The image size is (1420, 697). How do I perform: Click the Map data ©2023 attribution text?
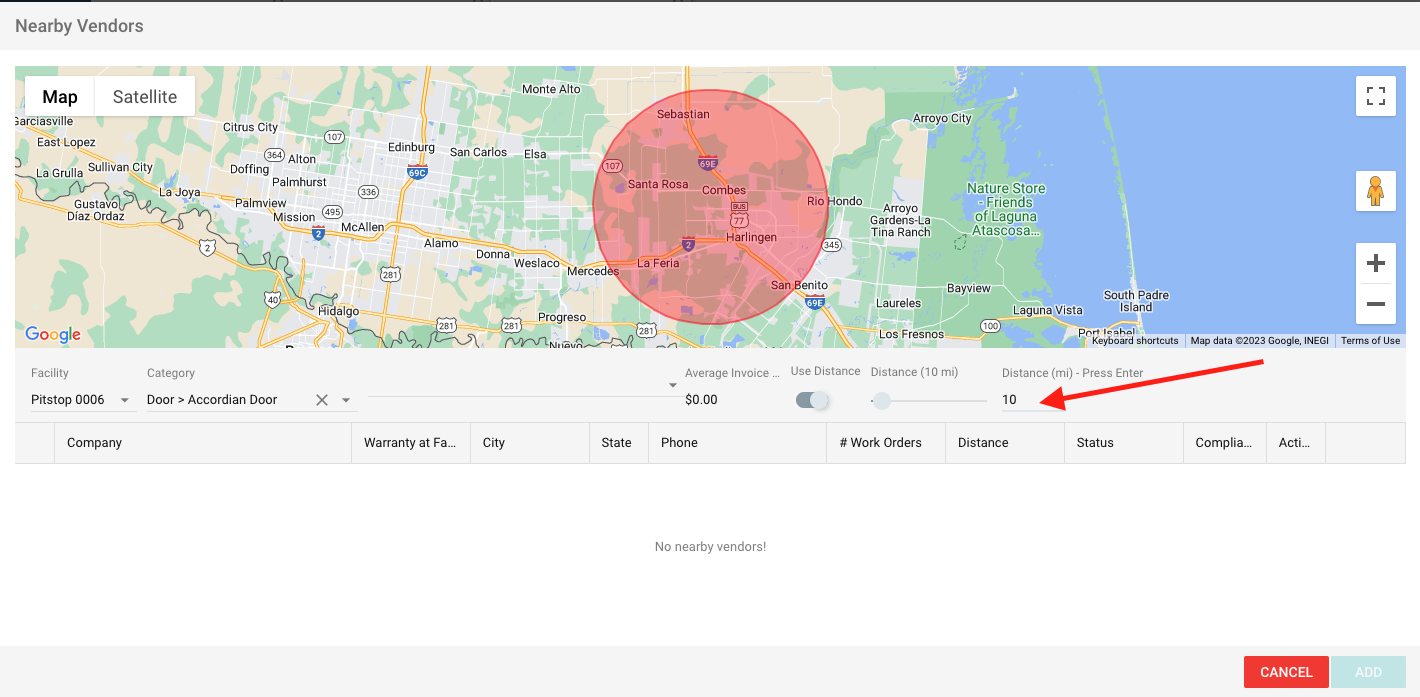[x=1260, y=341]
